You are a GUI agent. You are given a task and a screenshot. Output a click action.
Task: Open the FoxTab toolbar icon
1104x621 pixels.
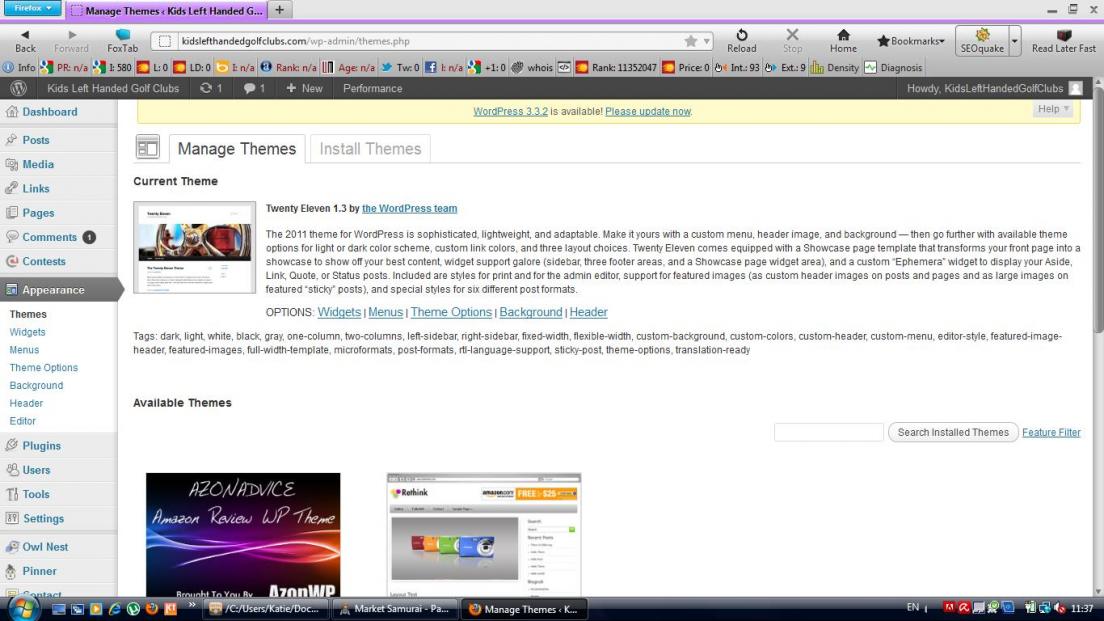pyautogui.click(x=123, y=41)
